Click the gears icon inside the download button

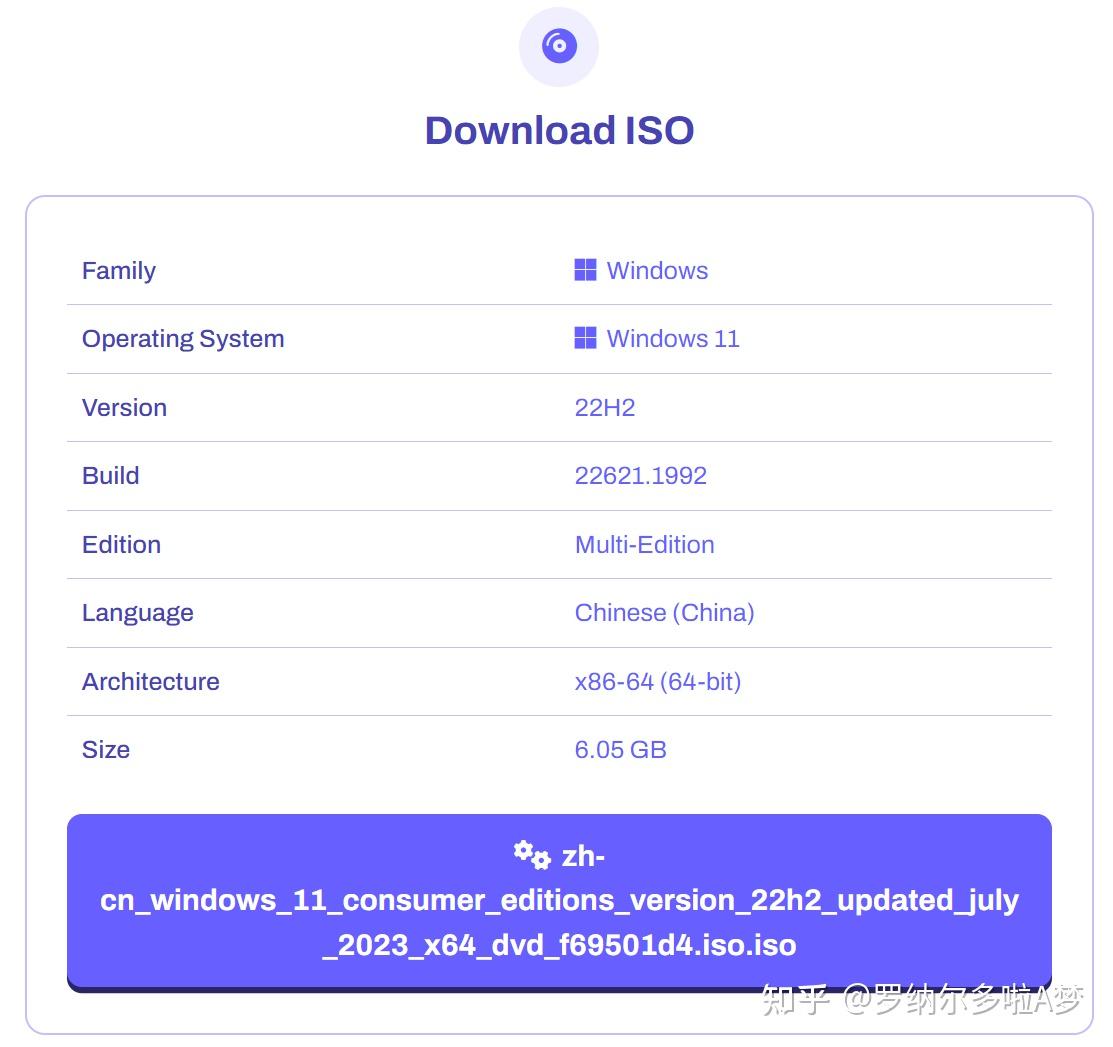[x=531, y=854]
